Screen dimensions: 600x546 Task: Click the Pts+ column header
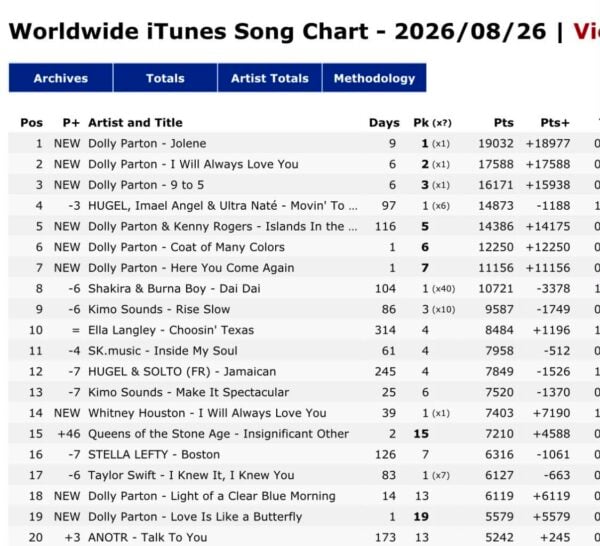(555, 123)
